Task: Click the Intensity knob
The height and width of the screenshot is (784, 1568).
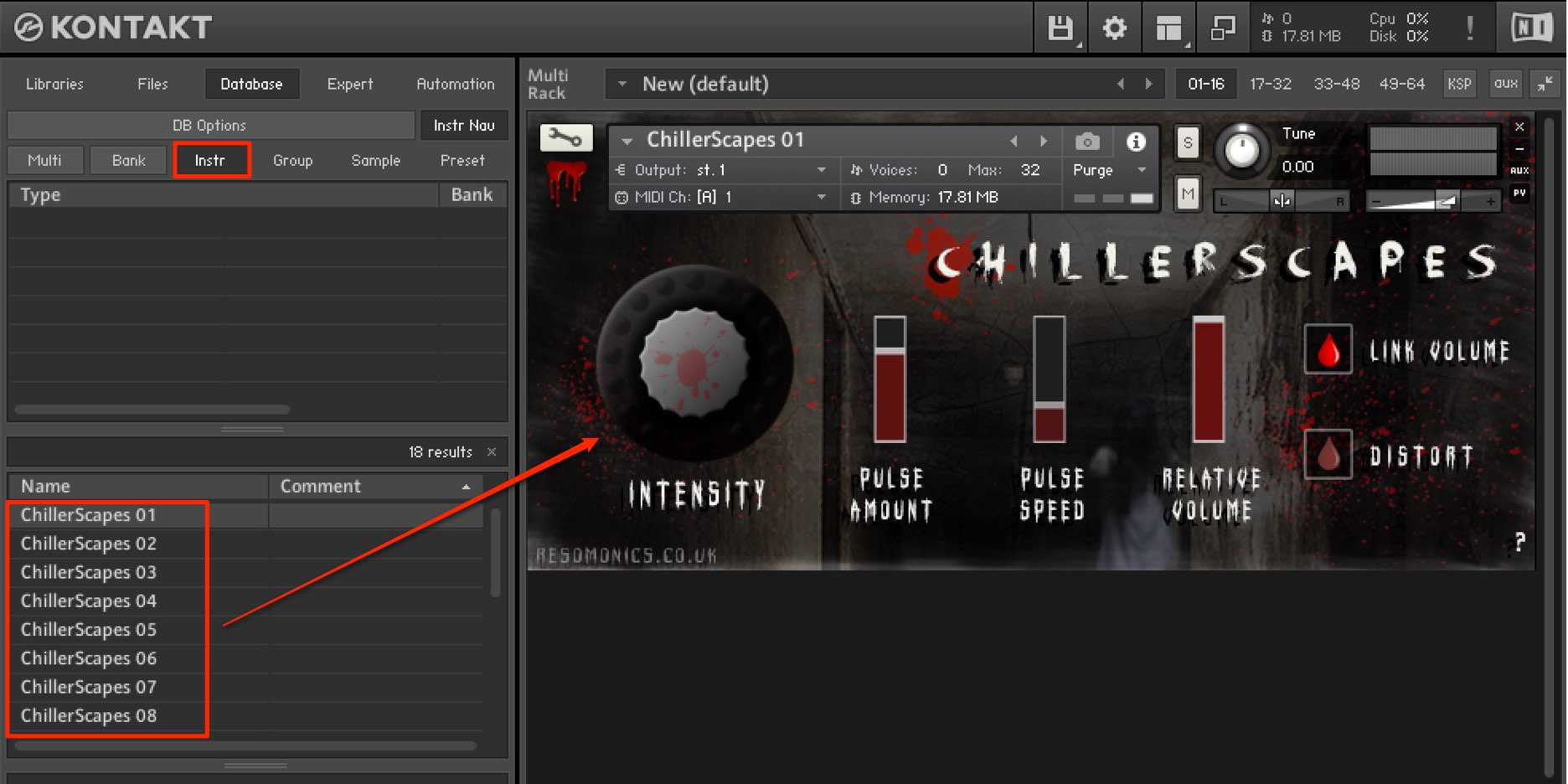Action: 694,364
